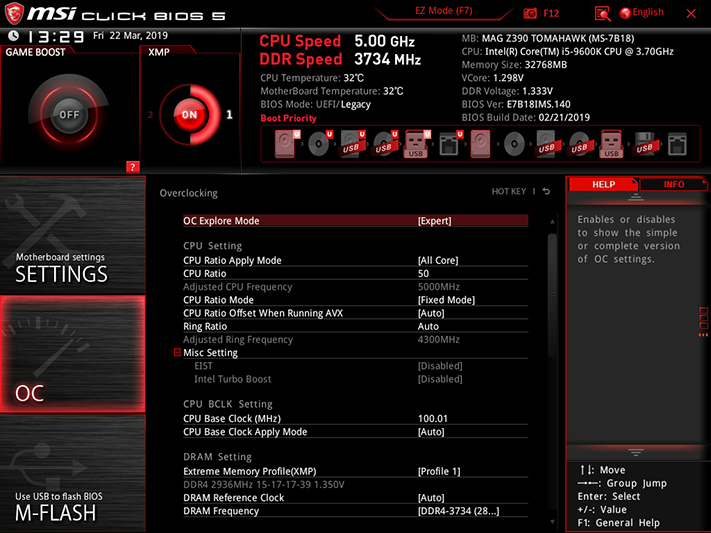Viewport: 711px width, 533px height.
Task: Expand the side panel with the triple arrow
Action: point(703,335)
